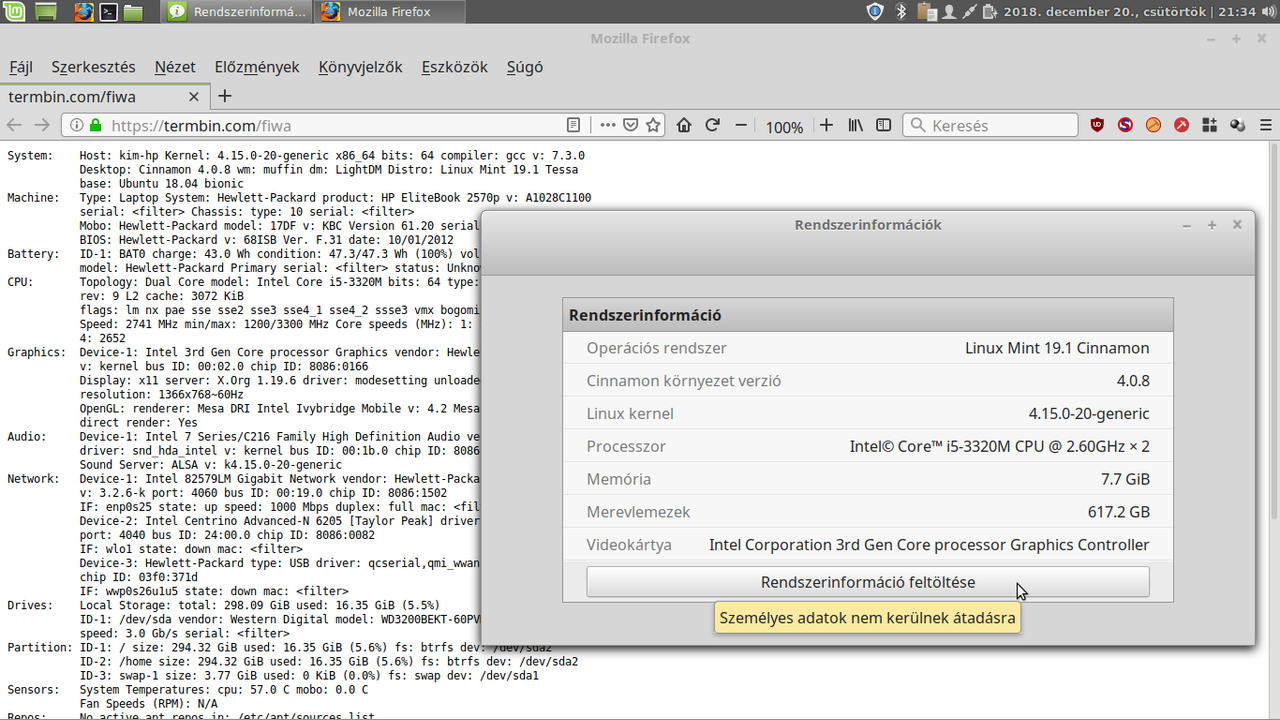Open the squares-plus extension icon
This screenshot has width=1280, height=720.
1210,125
